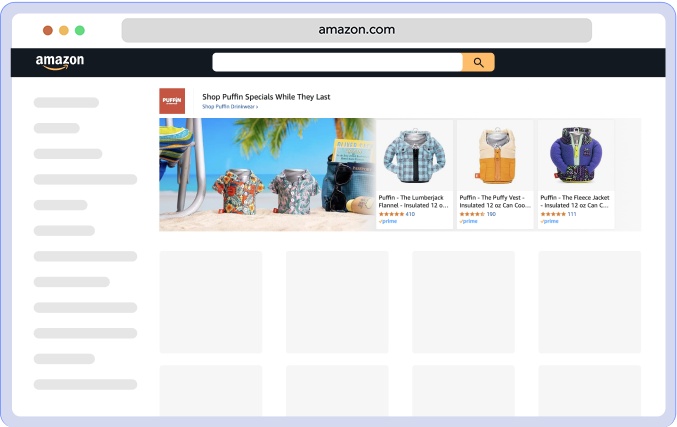Open the 410 reviews rating
Image resolution: width=677 pixels, height=427 pixels.
(x=397, y=214)
